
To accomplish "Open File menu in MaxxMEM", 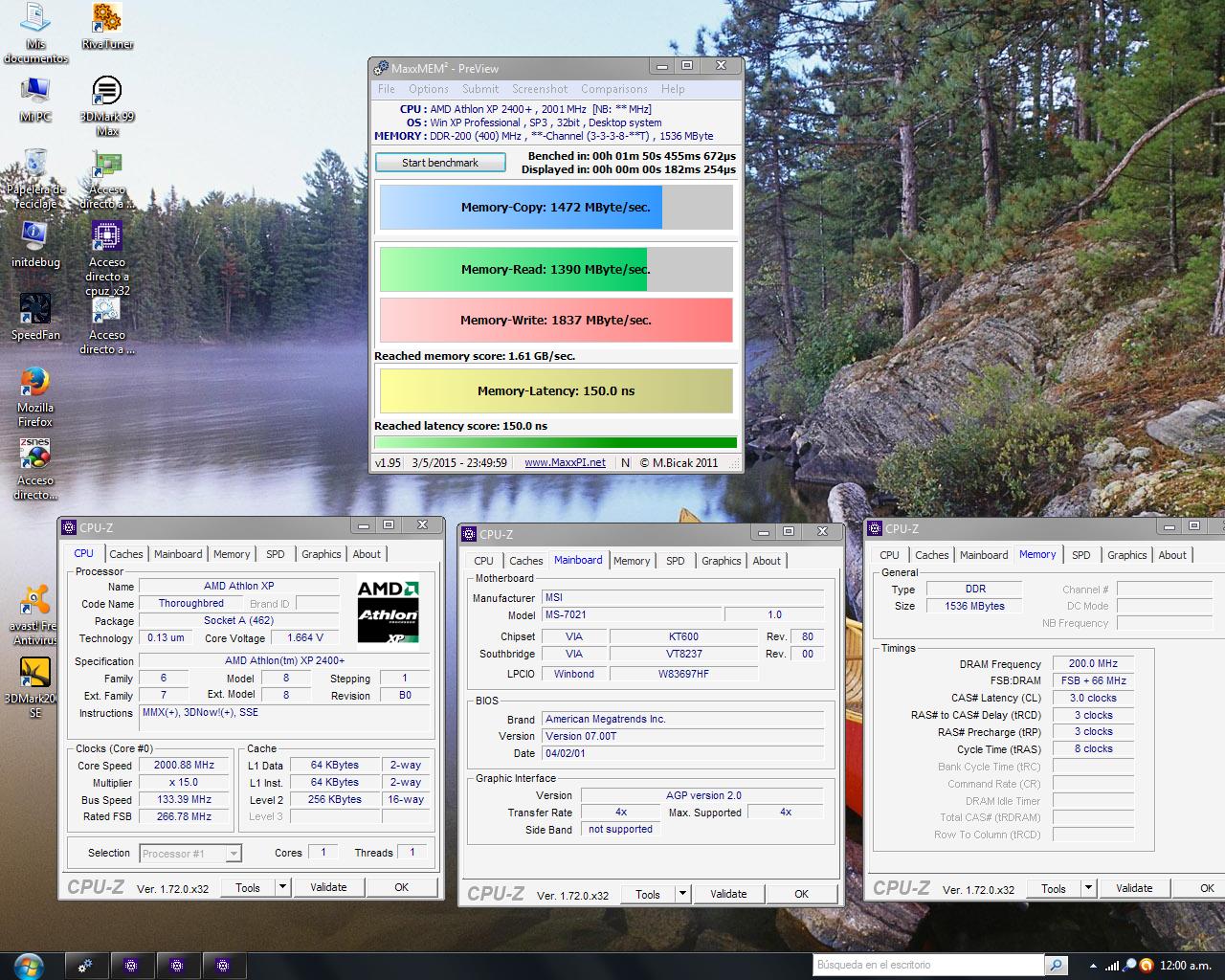I will pos(387,89).
